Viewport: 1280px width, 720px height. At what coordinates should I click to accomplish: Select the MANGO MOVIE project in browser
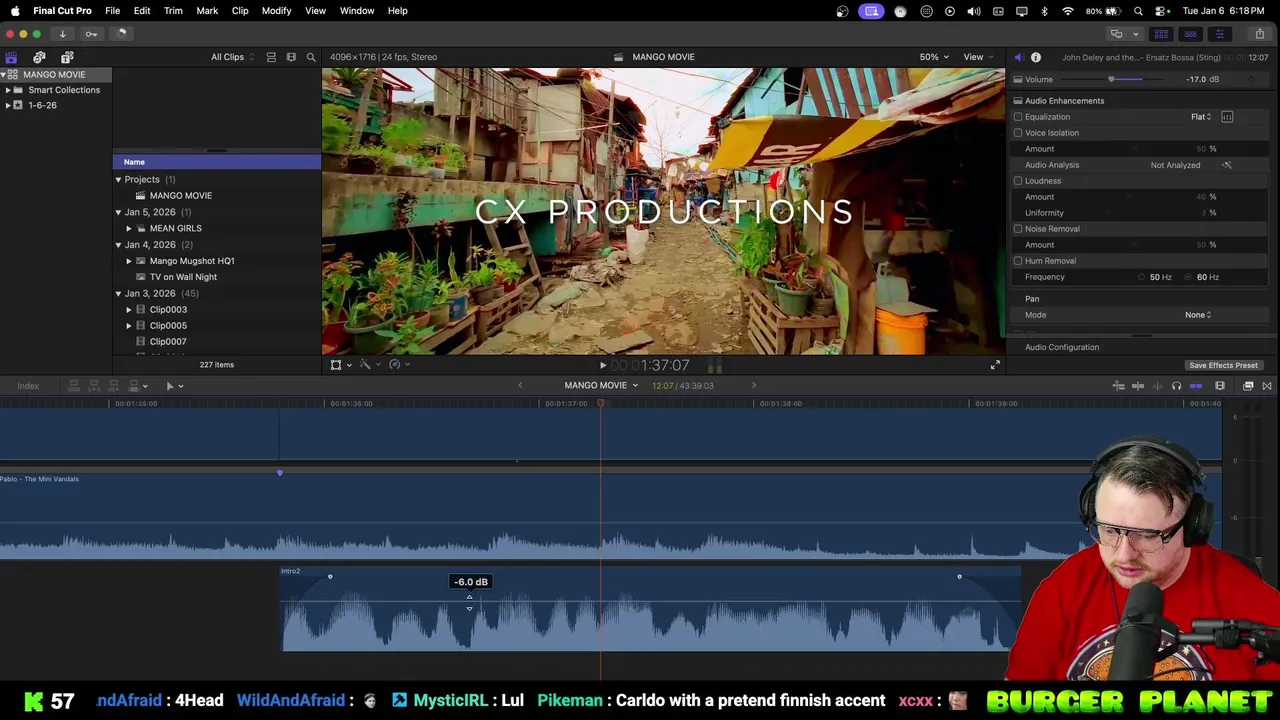coord(181,196)
